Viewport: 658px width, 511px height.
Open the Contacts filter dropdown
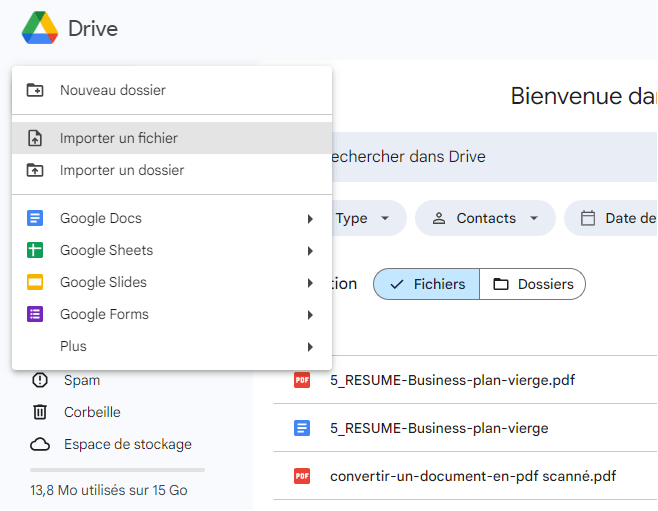click(x=486, y=218)
